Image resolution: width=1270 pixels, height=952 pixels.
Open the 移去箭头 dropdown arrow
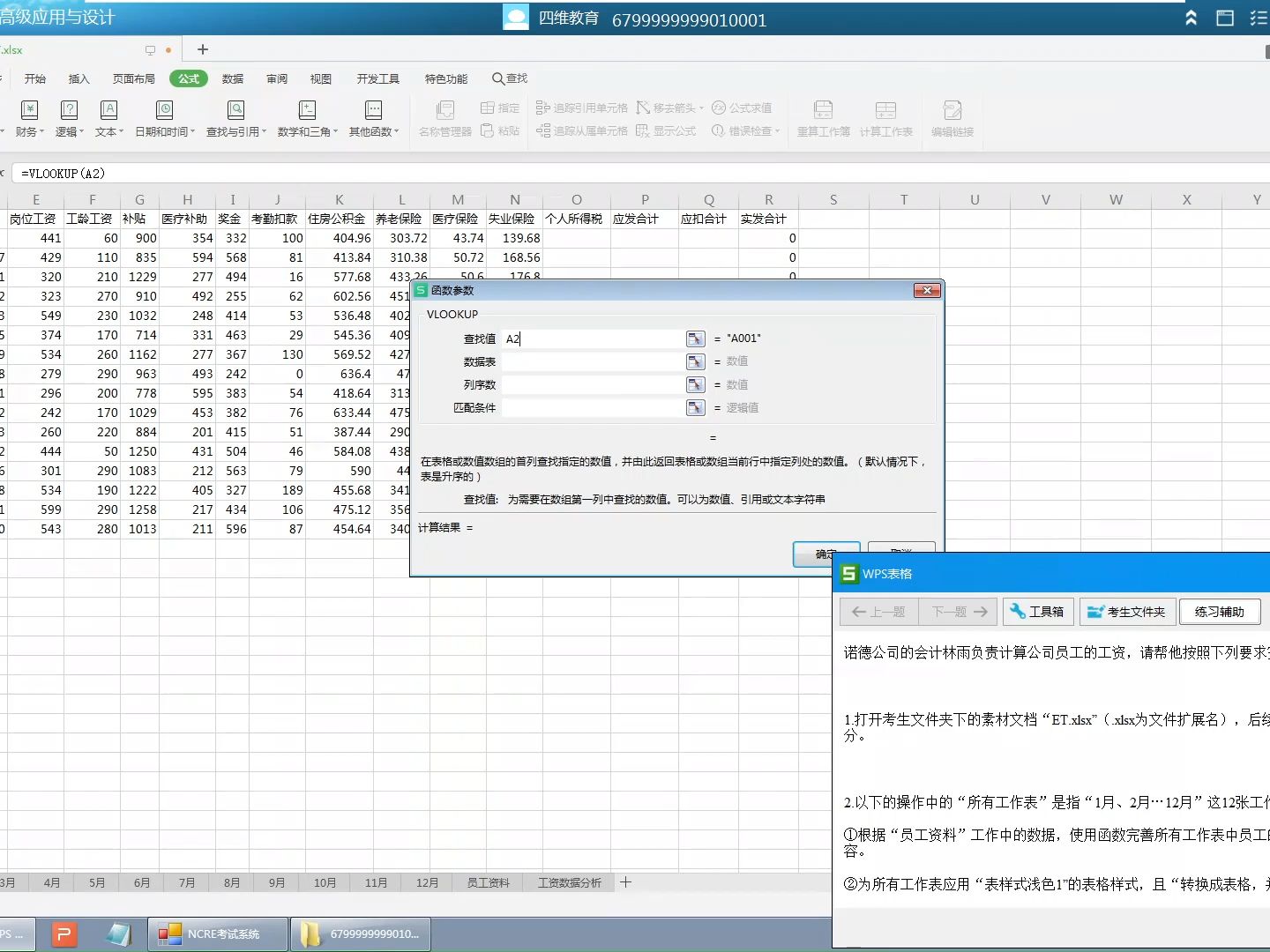(x=699, y=108)
